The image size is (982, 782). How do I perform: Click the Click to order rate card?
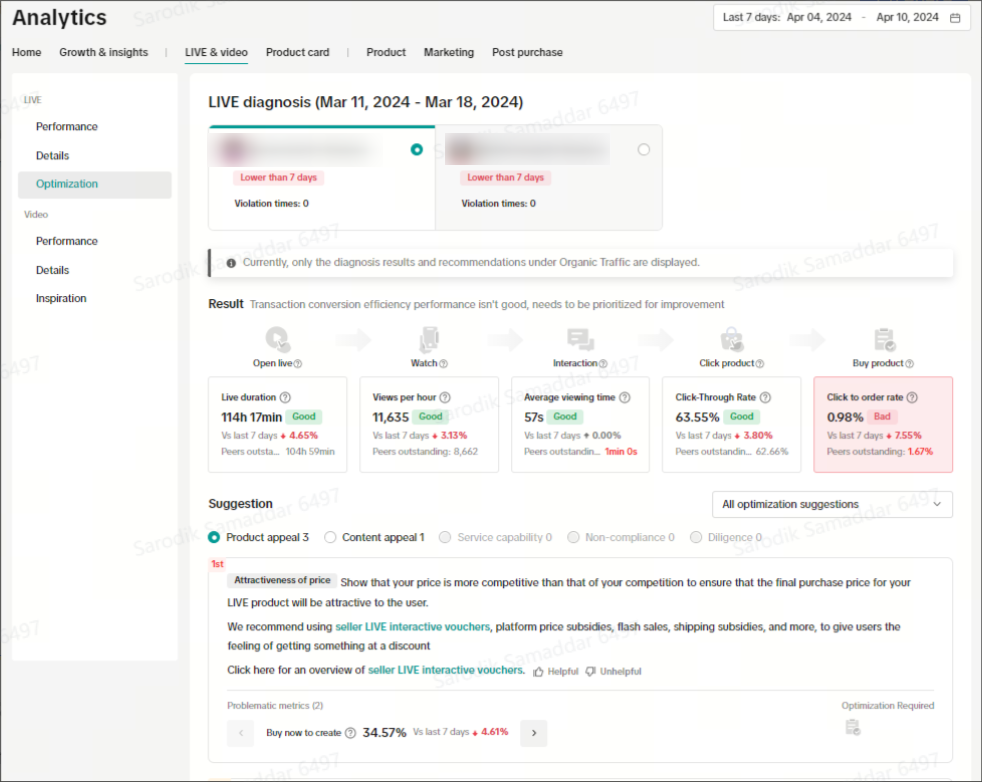click(x=882, y=424)
